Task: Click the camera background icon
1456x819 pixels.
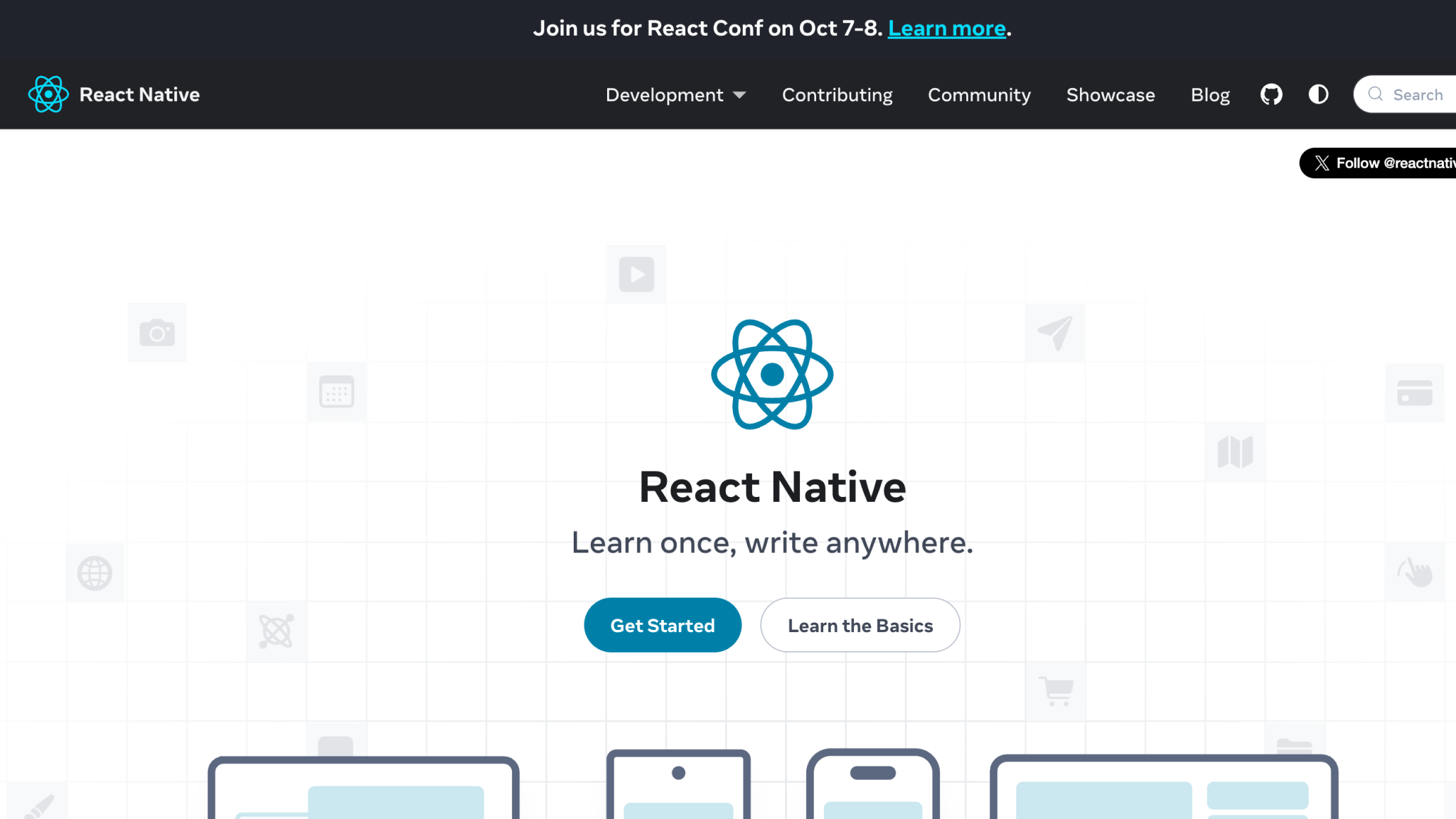Action: 156,332
